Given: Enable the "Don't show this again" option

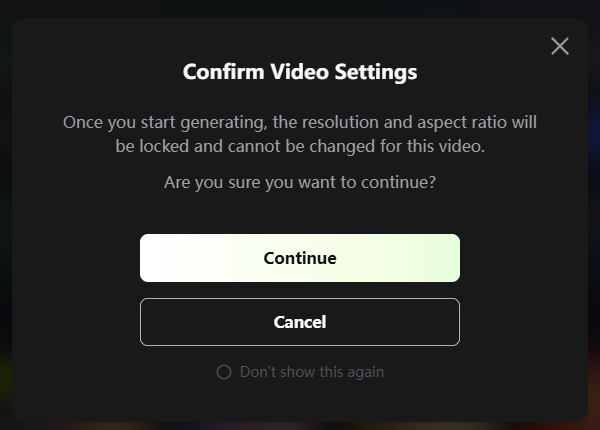Looking at the screenshot, I should point(224,372).
